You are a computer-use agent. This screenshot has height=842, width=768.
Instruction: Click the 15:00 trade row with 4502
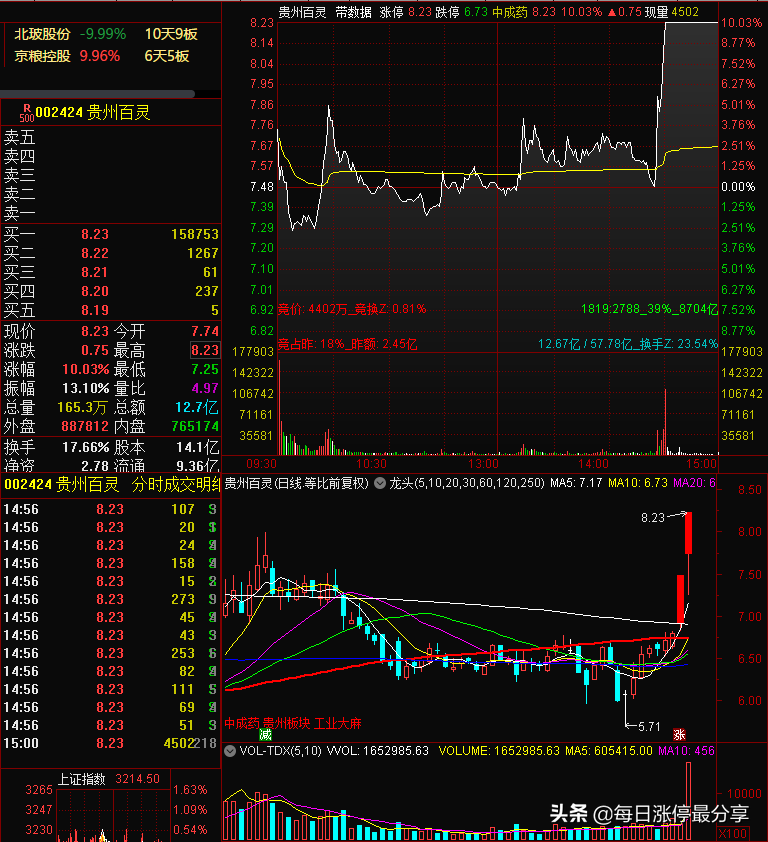pos(111,744)
